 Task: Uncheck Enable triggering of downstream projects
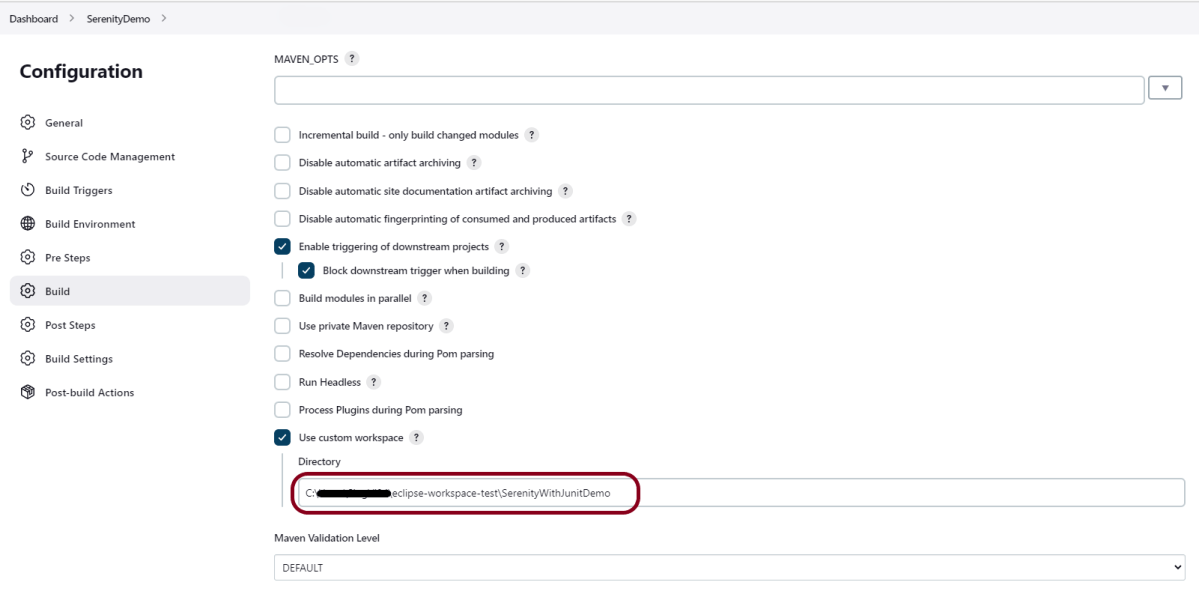tap(282, 247)
